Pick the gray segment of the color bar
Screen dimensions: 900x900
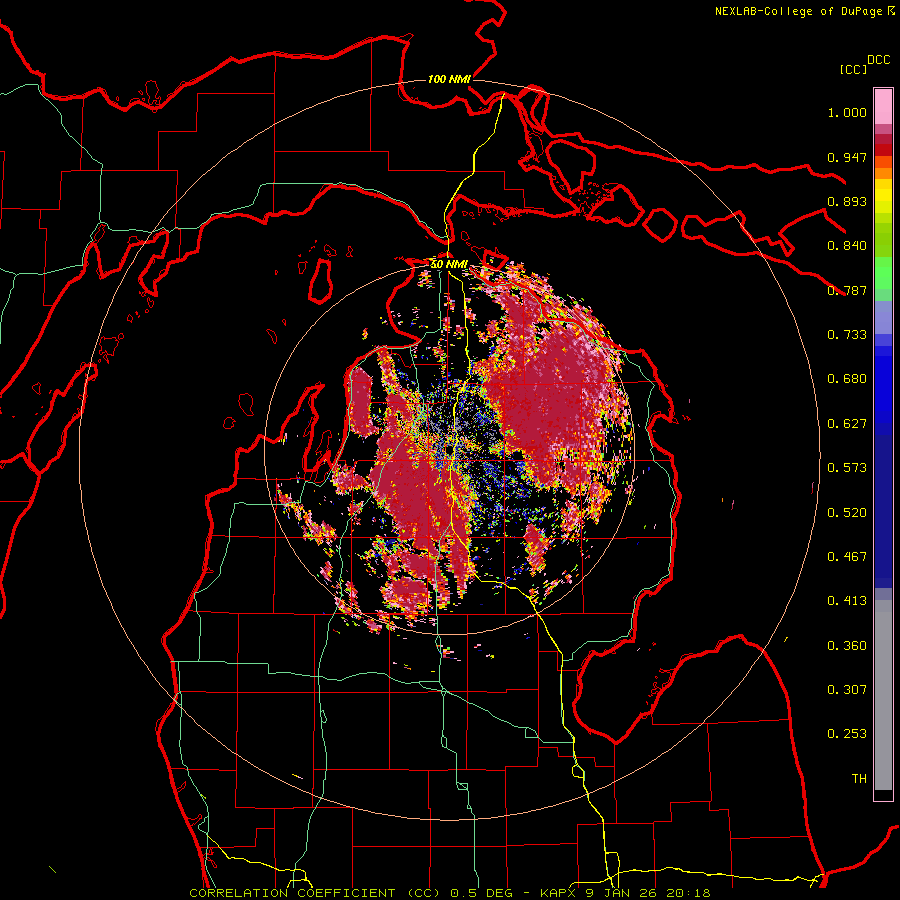pos(883,695)
